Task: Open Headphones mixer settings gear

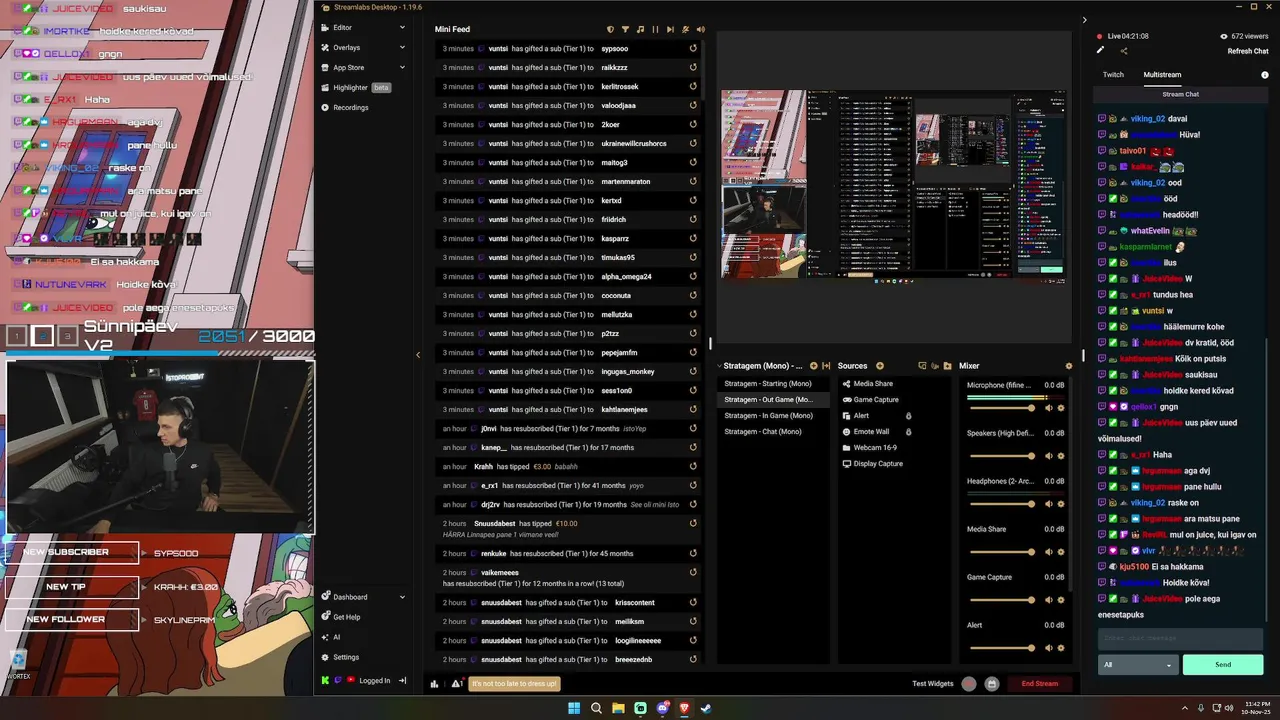Action: [x=1061, y=504]
